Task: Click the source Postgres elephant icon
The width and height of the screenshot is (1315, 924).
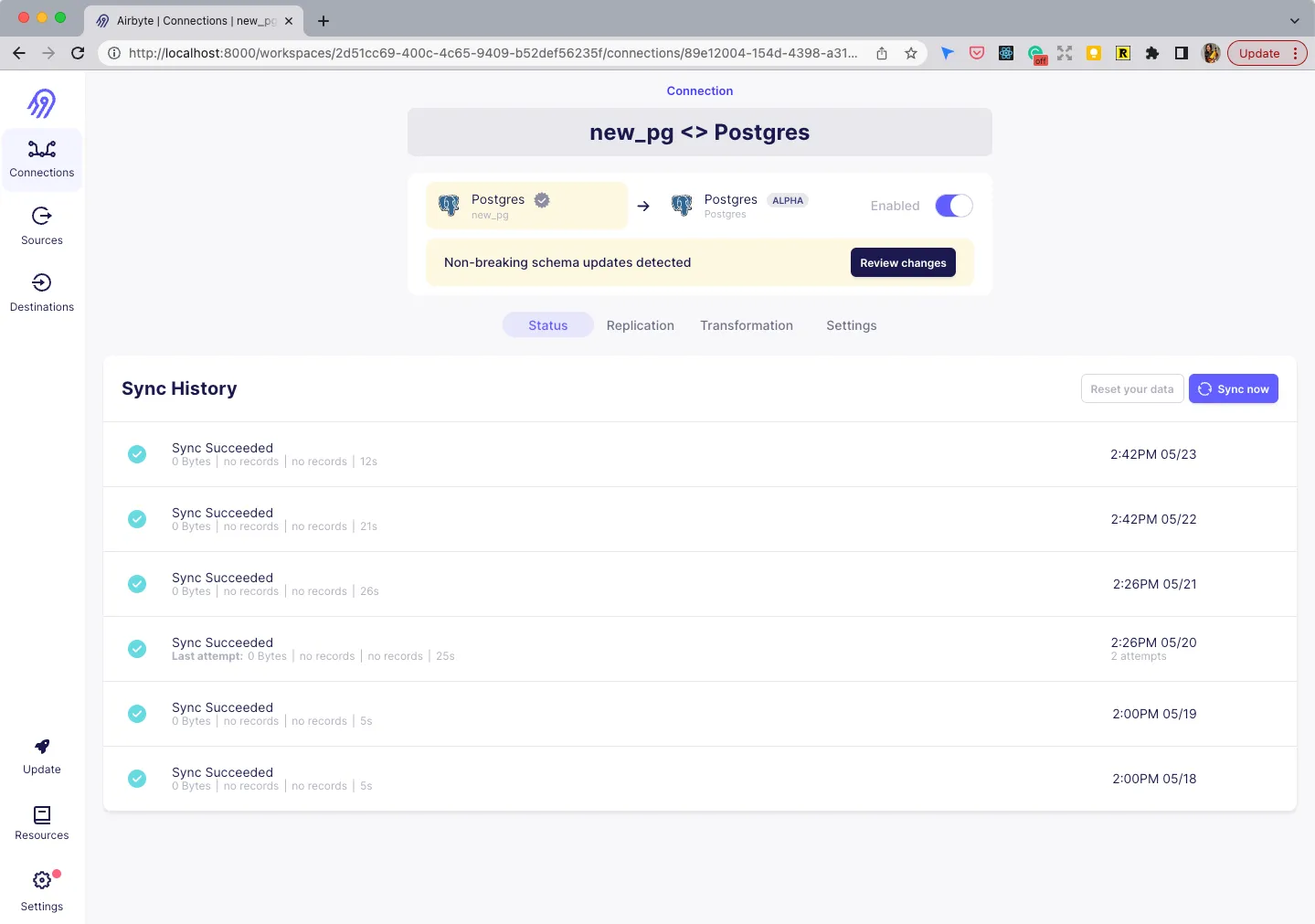Action: (449, 205)
